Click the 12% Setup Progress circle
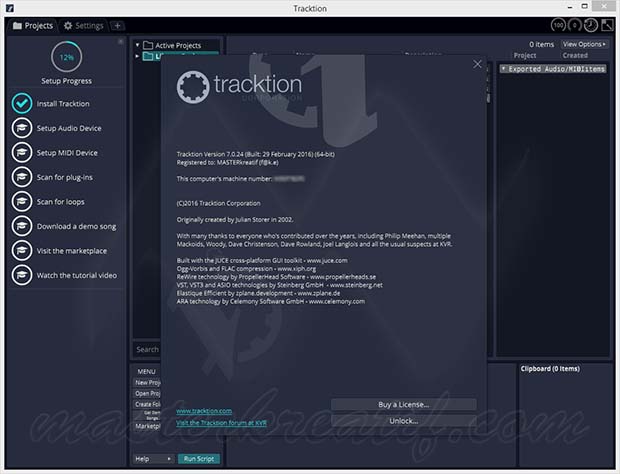This screenshot has height=474, width=620. pyautogui.click(x=66, y=57)
